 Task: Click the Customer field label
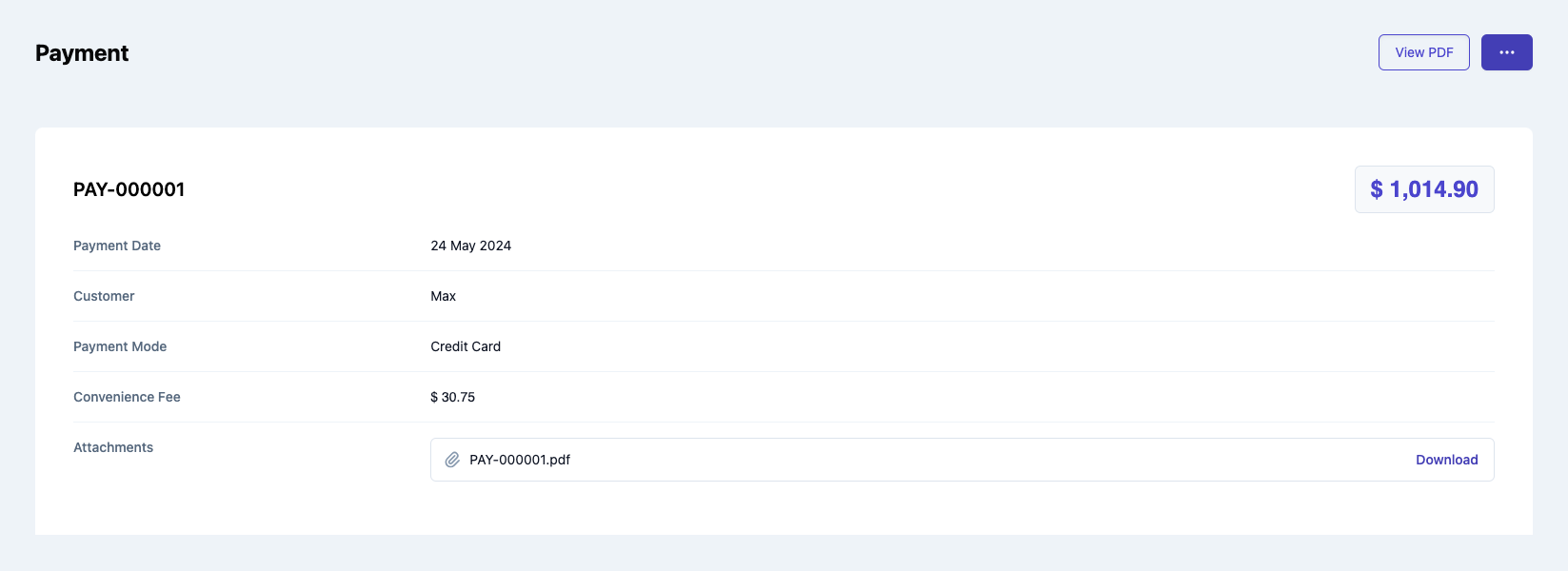104,296
